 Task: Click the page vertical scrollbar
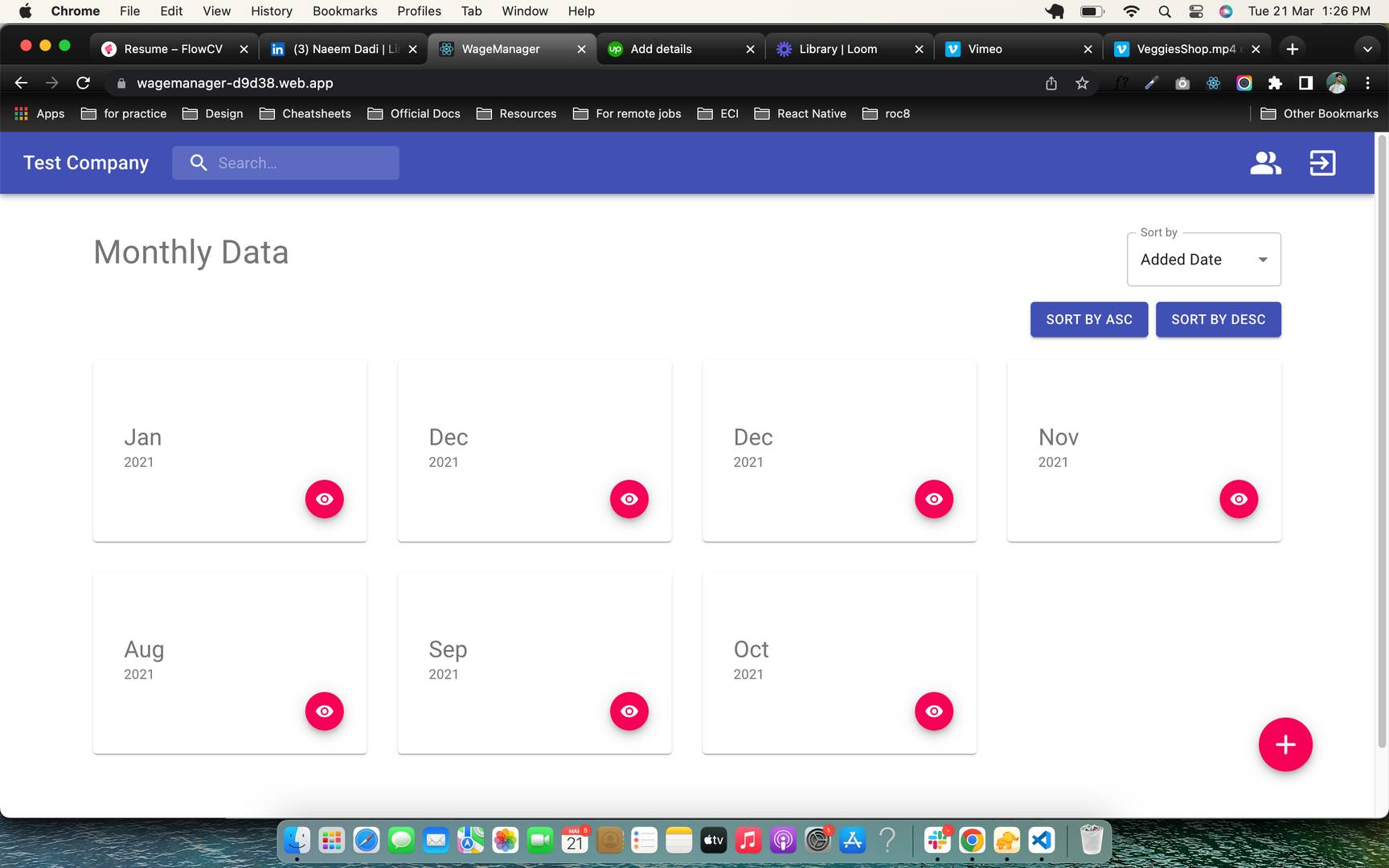(1382, 442)
